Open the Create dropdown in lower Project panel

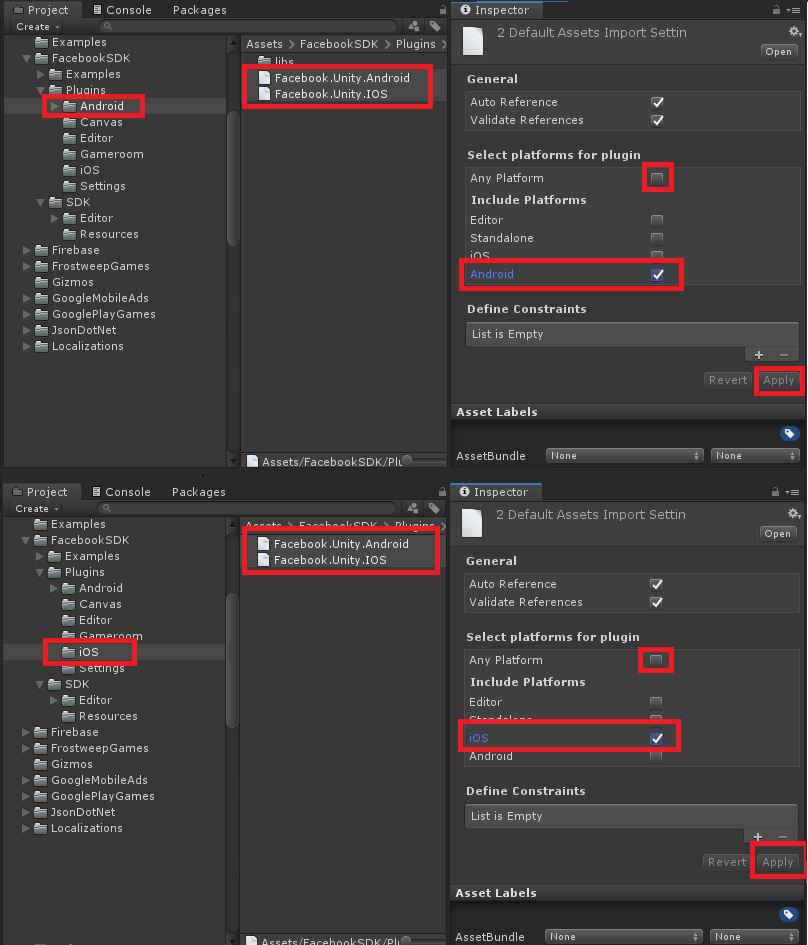click(x=37, y=509)
